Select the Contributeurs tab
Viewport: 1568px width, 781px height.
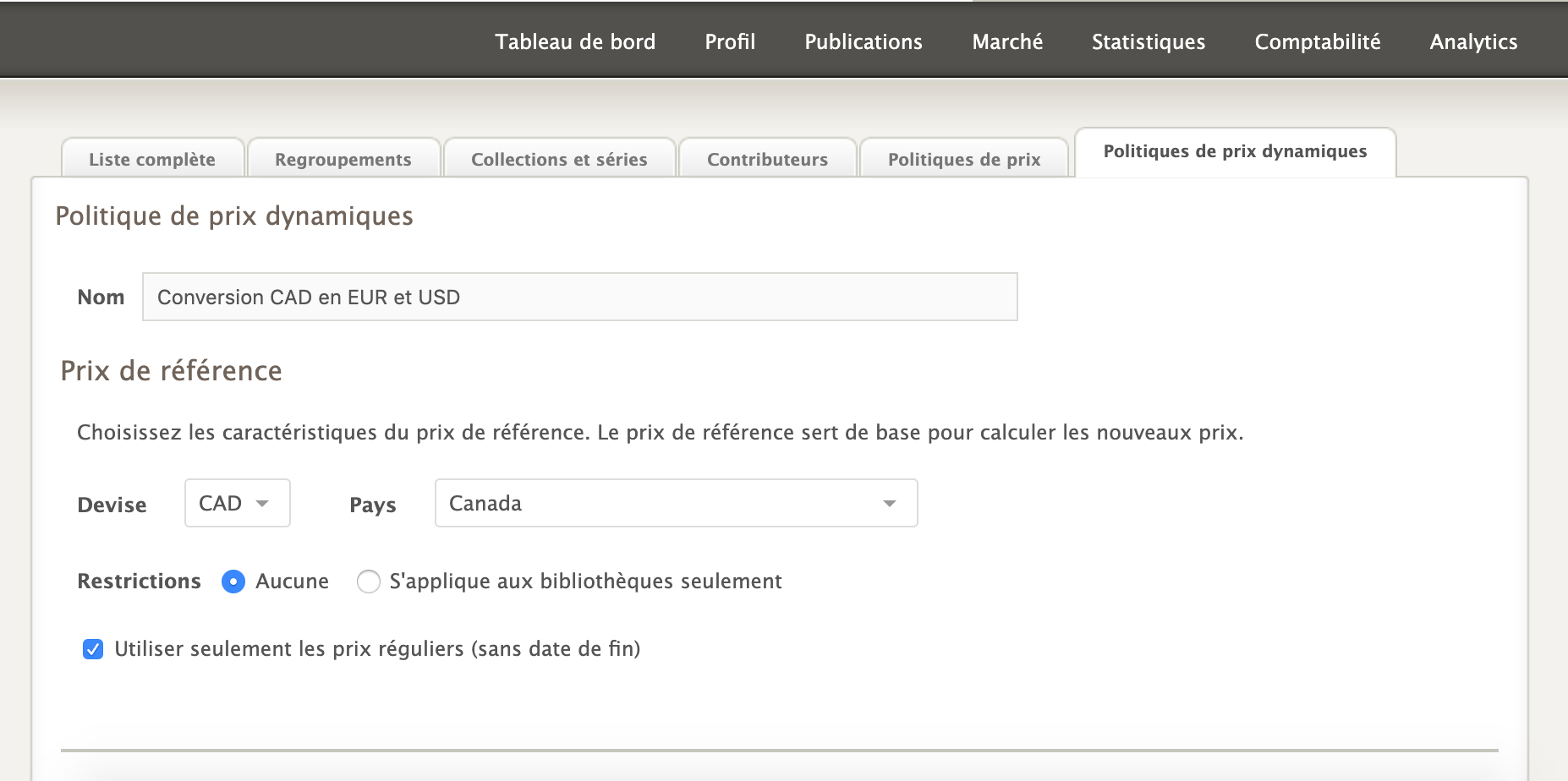[767, 159]
